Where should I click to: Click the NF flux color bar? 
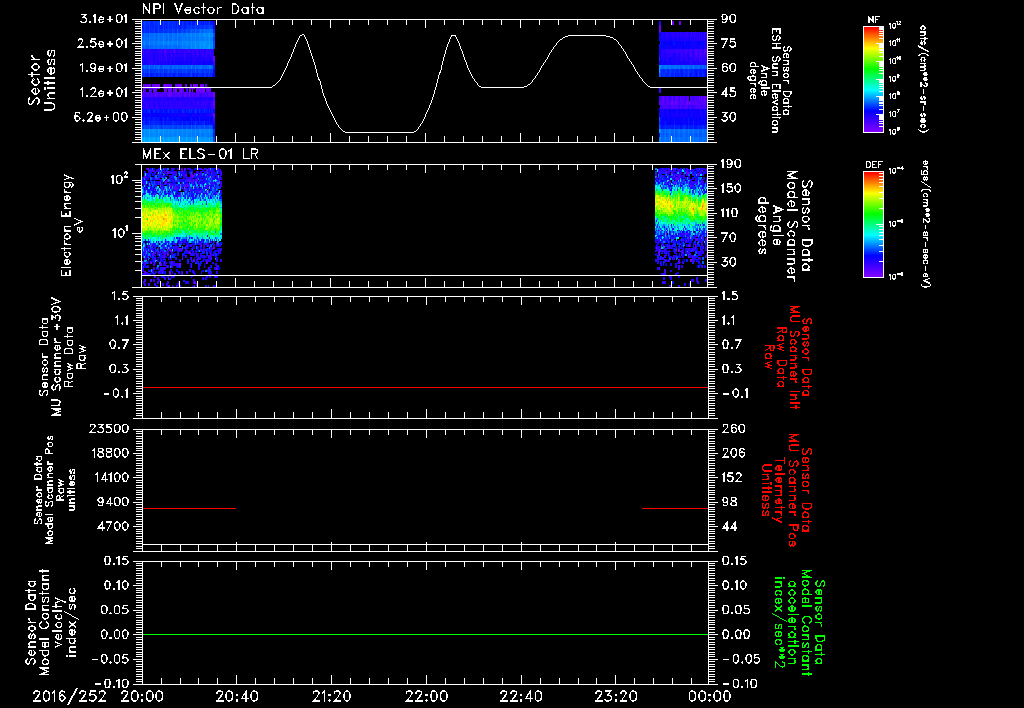pyautogui.click(x=874, y=78)
